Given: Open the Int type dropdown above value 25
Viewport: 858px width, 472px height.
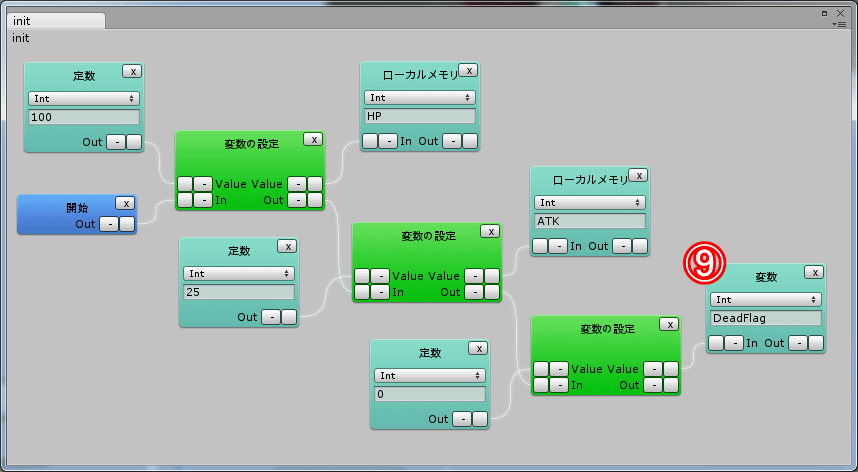Looking at the screenshot, I should tap(239, 273).
